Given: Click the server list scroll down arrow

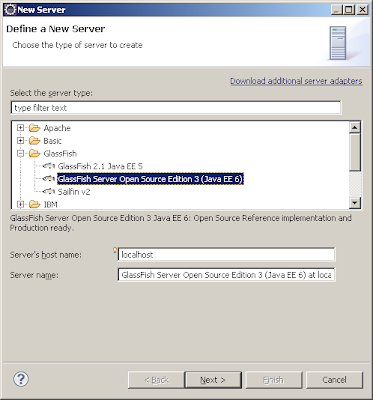Looking at the screenshot, I should [355, 202].
